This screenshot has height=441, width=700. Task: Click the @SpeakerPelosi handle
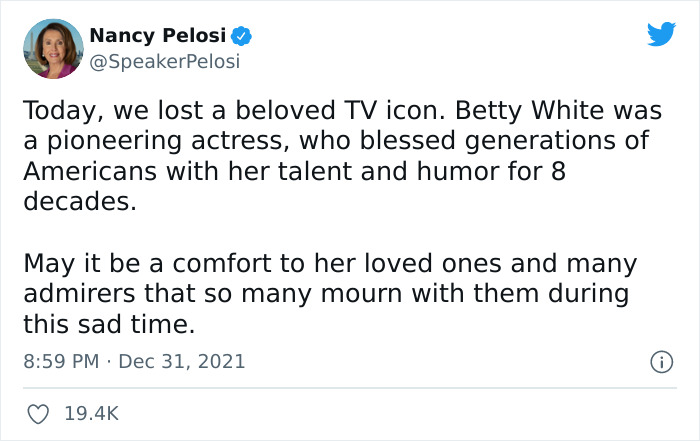[164, 61]
